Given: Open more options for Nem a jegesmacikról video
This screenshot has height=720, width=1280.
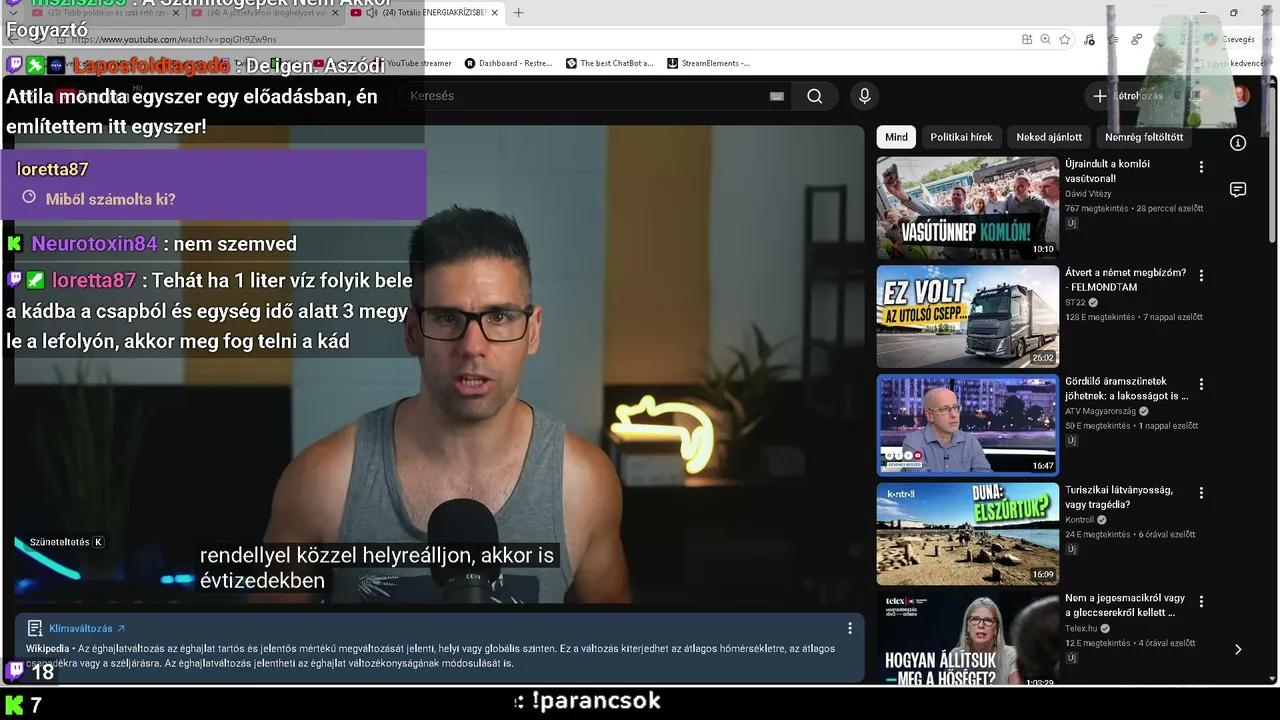Looking at the screenshot, I should click(x=1201, y=602).
